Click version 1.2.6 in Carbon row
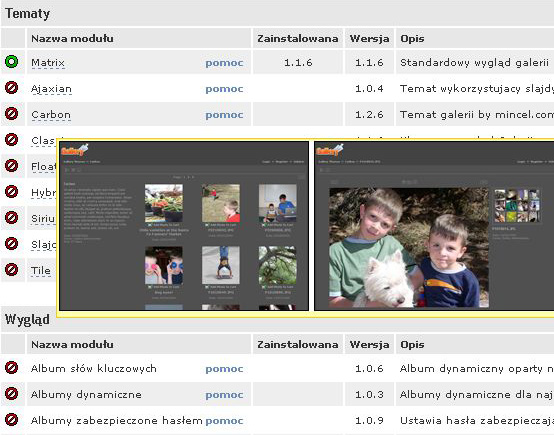 click(x=369, y=115)
